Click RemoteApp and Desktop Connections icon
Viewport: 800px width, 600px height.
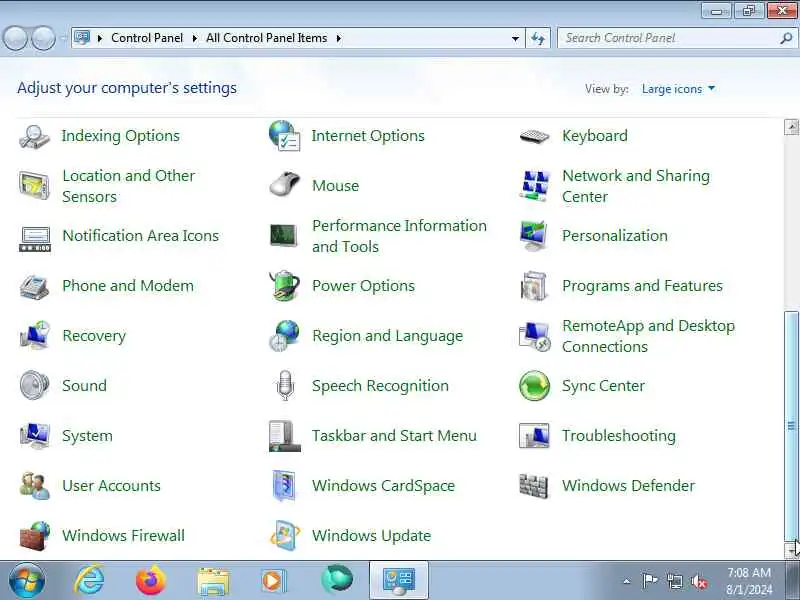pos(535,336)
